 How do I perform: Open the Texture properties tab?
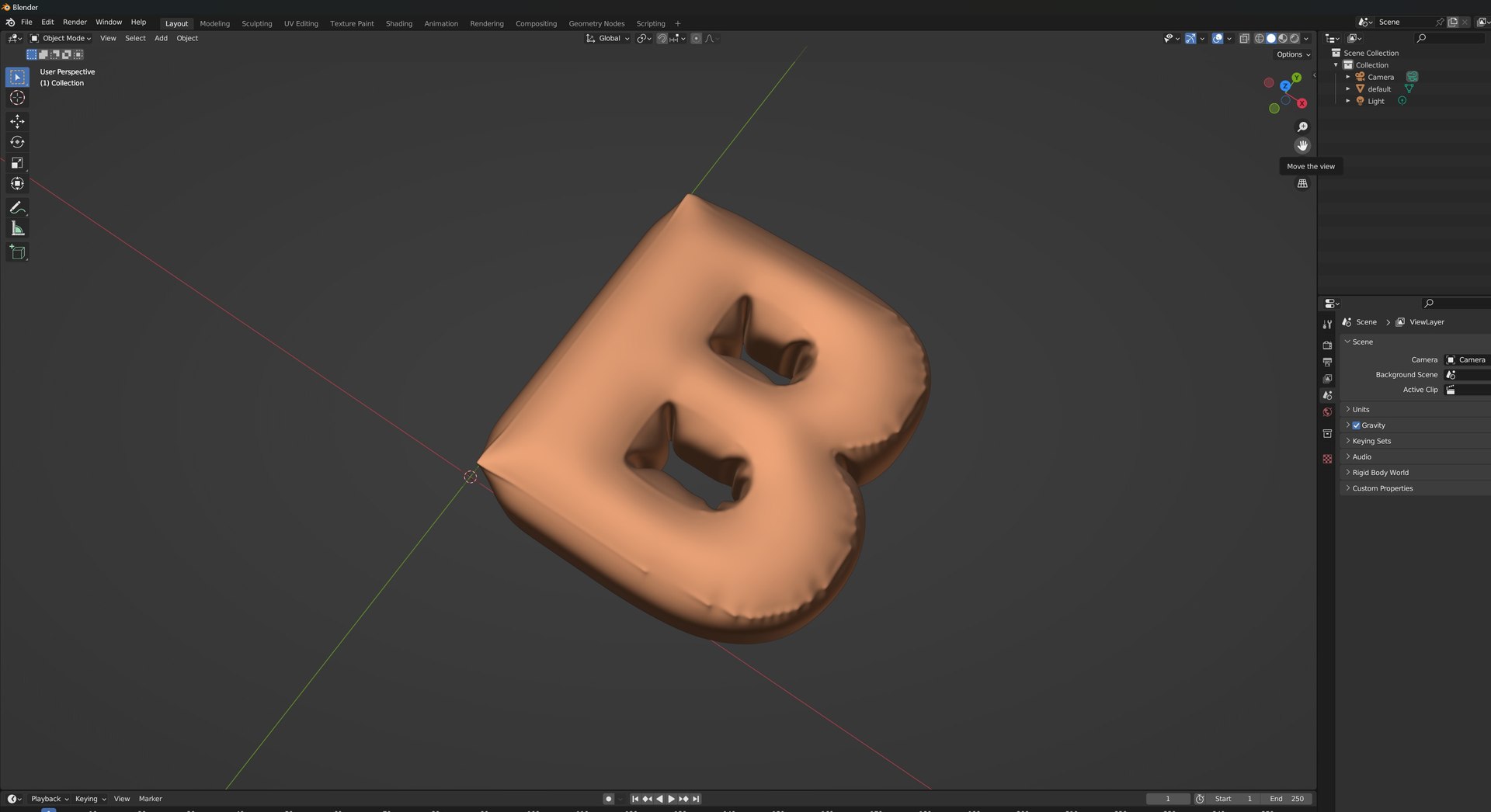(x=1327, y=459)
